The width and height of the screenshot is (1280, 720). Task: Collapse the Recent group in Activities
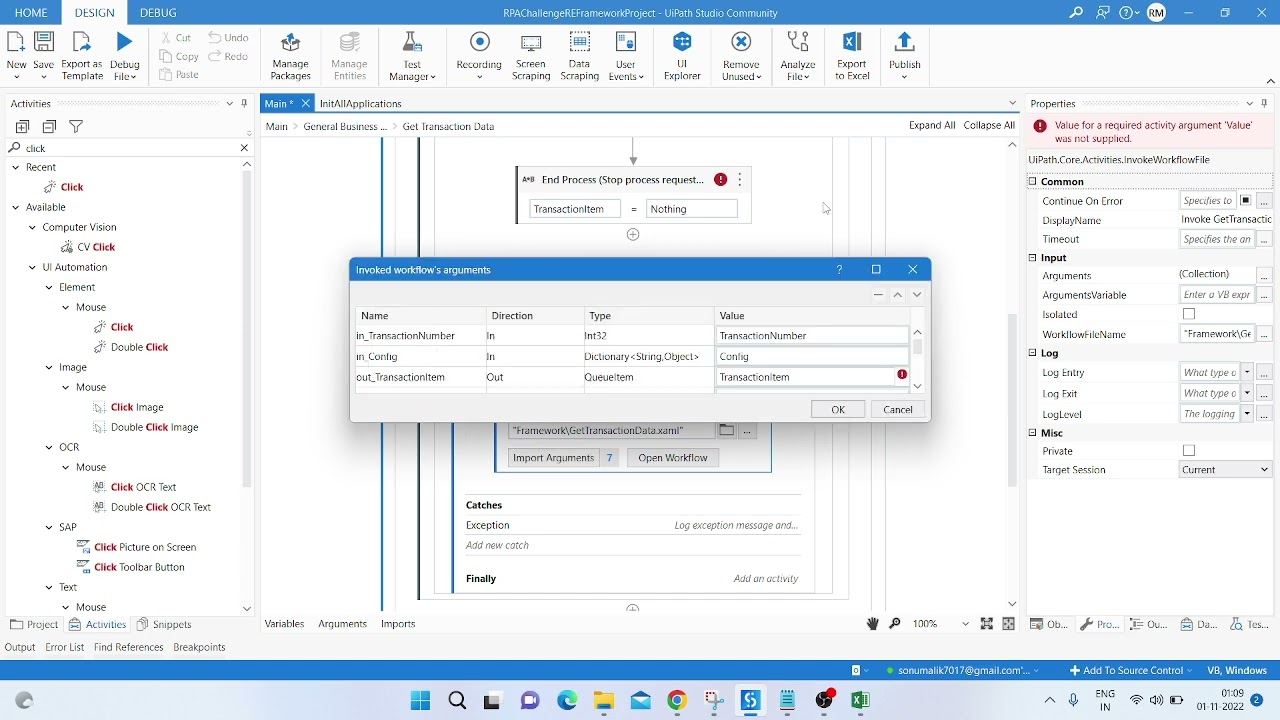click(15, 167)
